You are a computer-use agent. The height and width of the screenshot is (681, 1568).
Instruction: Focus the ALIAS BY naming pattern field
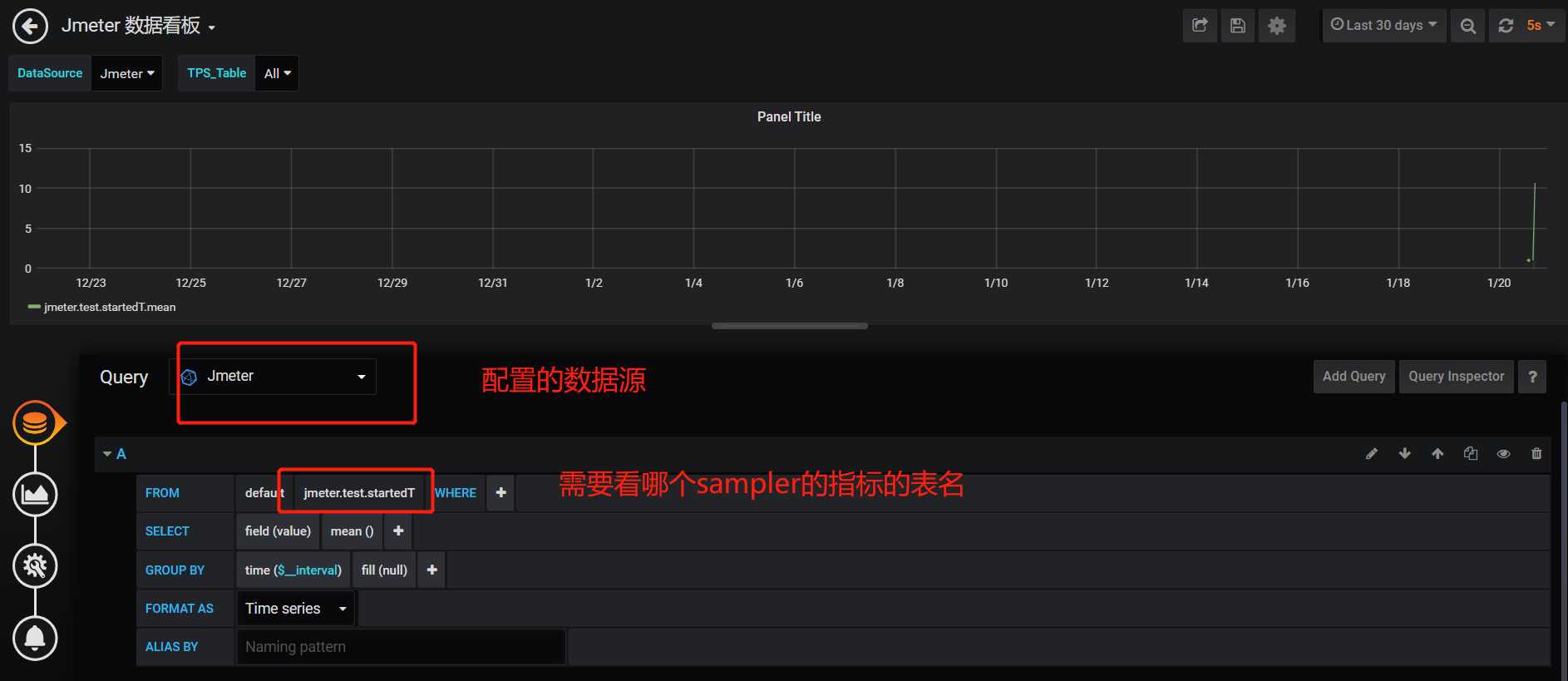pos(401,647)
